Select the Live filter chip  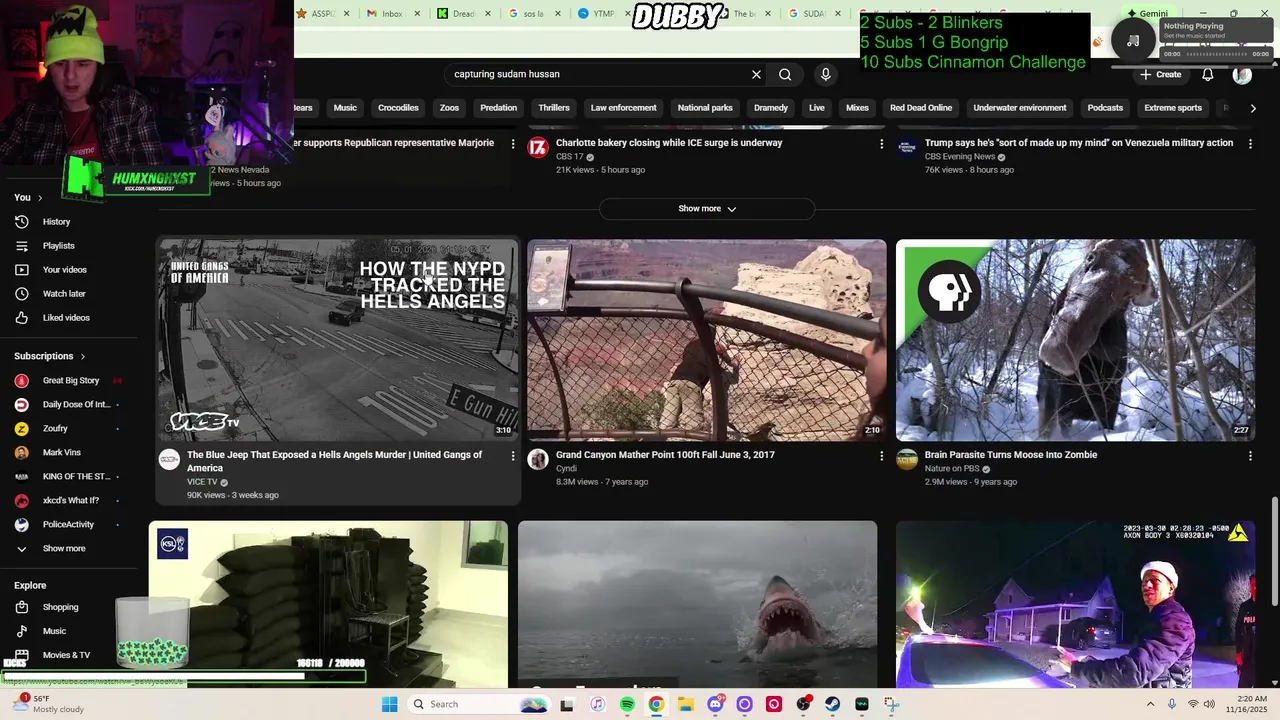tap(817, 108)
